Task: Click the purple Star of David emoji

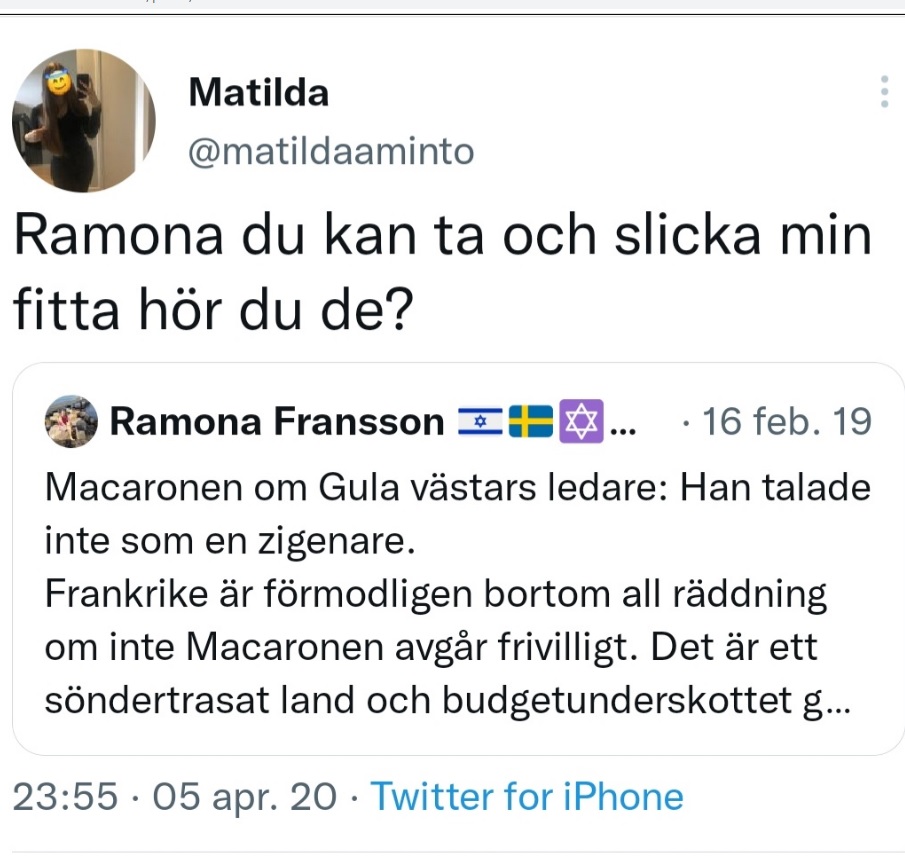Action: click(x=580, y=422)
